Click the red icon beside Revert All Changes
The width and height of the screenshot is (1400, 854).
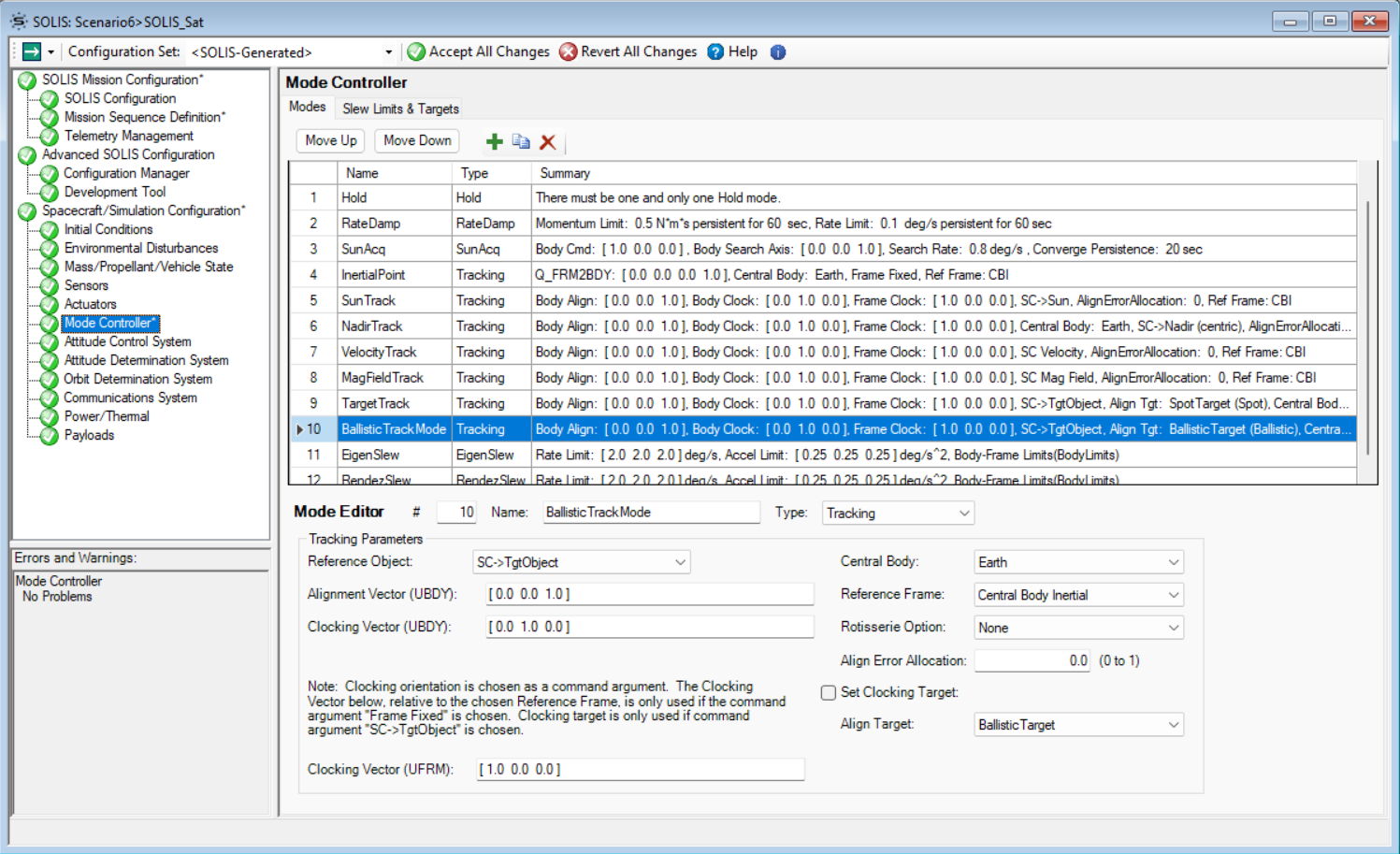coord(569,51)
